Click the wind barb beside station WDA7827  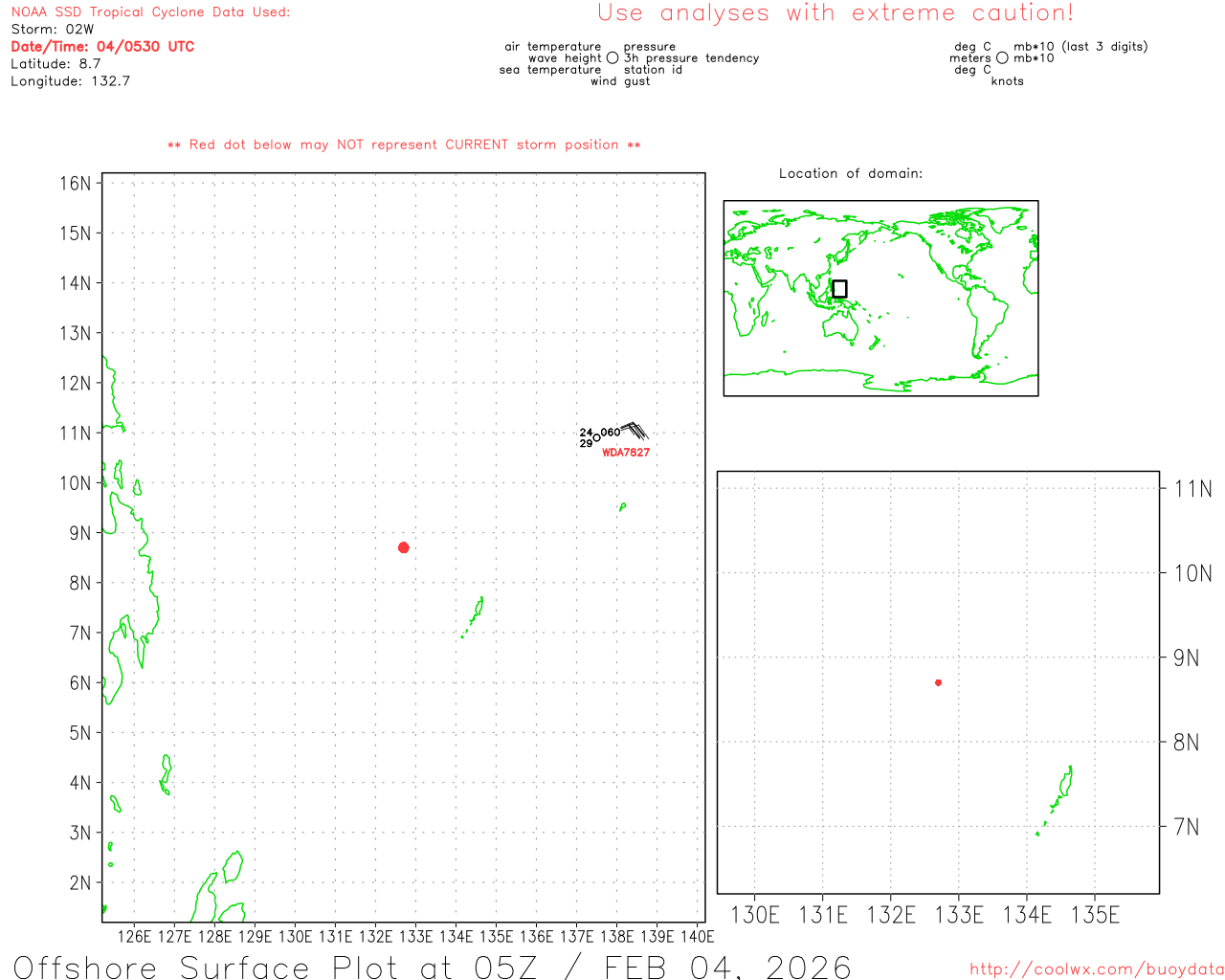pyautogui.click(x=634, y=431)
